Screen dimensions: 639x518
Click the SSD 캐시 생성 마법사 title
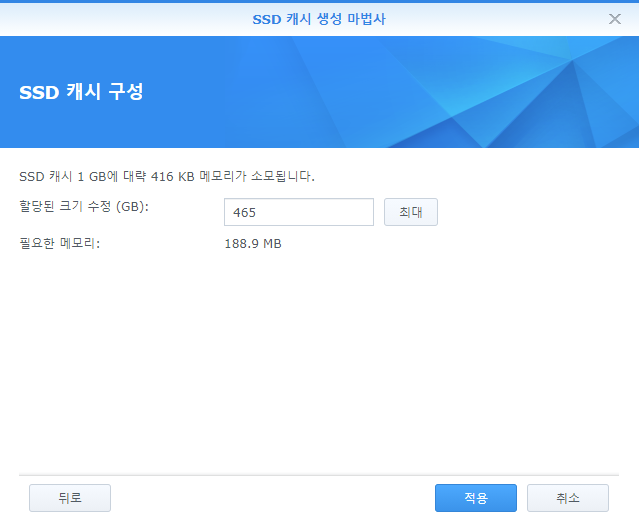319,19
